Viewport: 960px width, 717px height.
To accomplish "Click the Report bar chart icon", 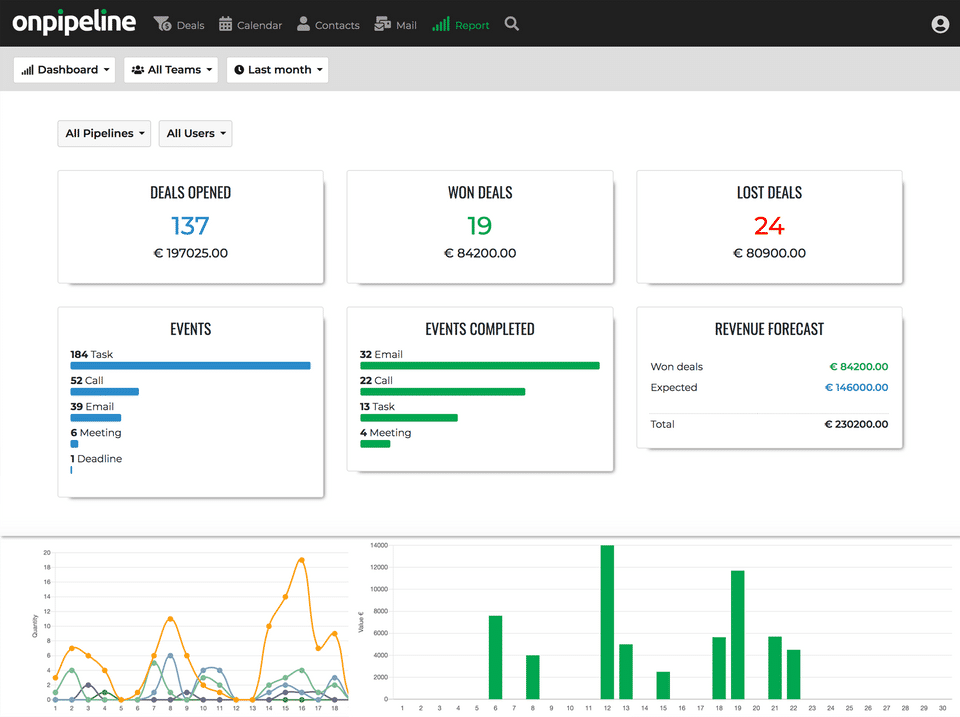I will coord(441,24).
